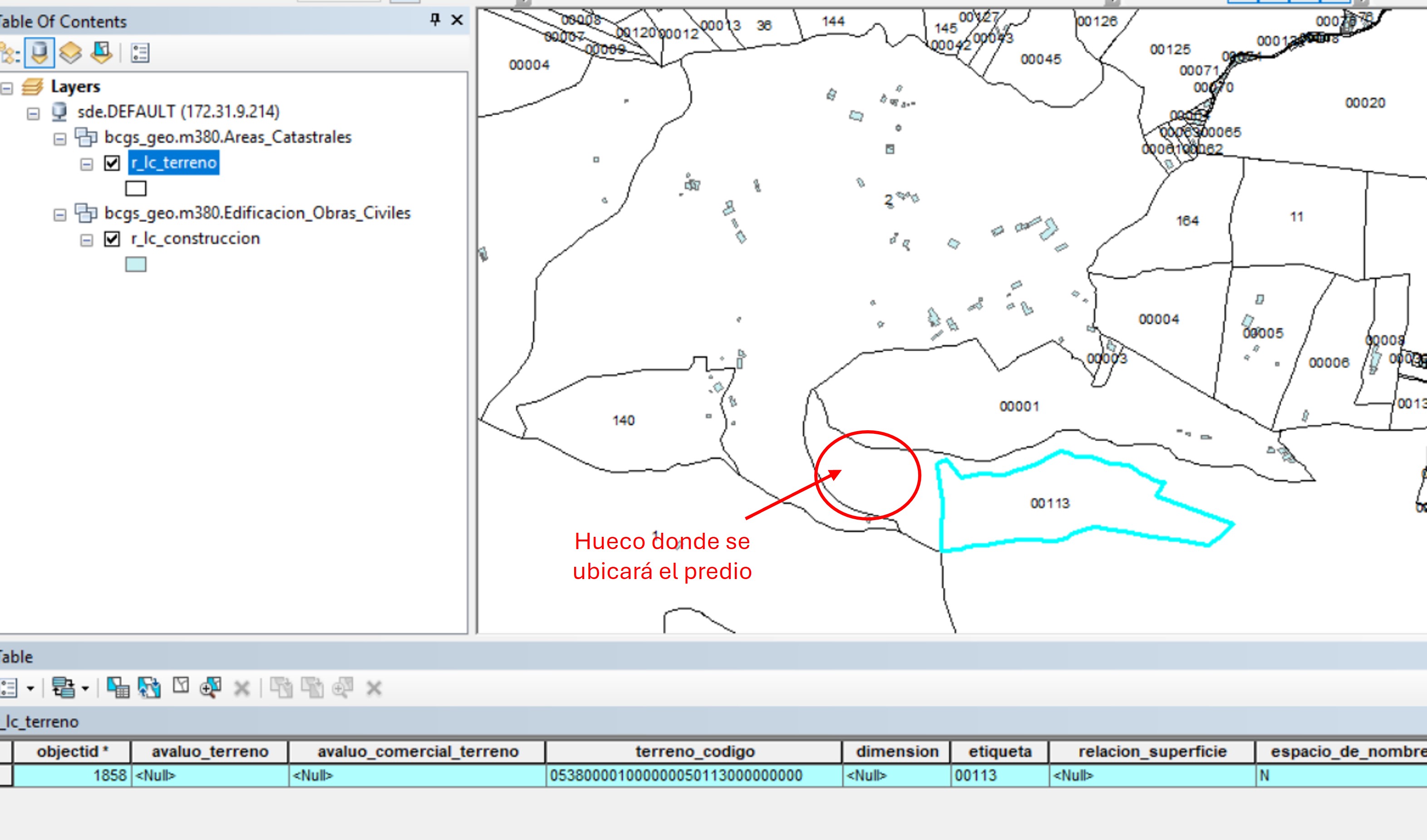Screen dimensions: 1427x840
Task: Click the sde.DEFAULT database icon
Action: tap(59, 112)
